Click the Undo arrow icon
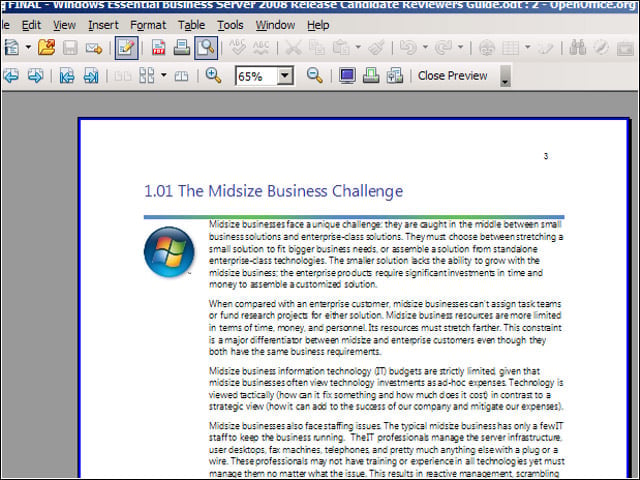This screenshot has width=640, height=480. 408,48
